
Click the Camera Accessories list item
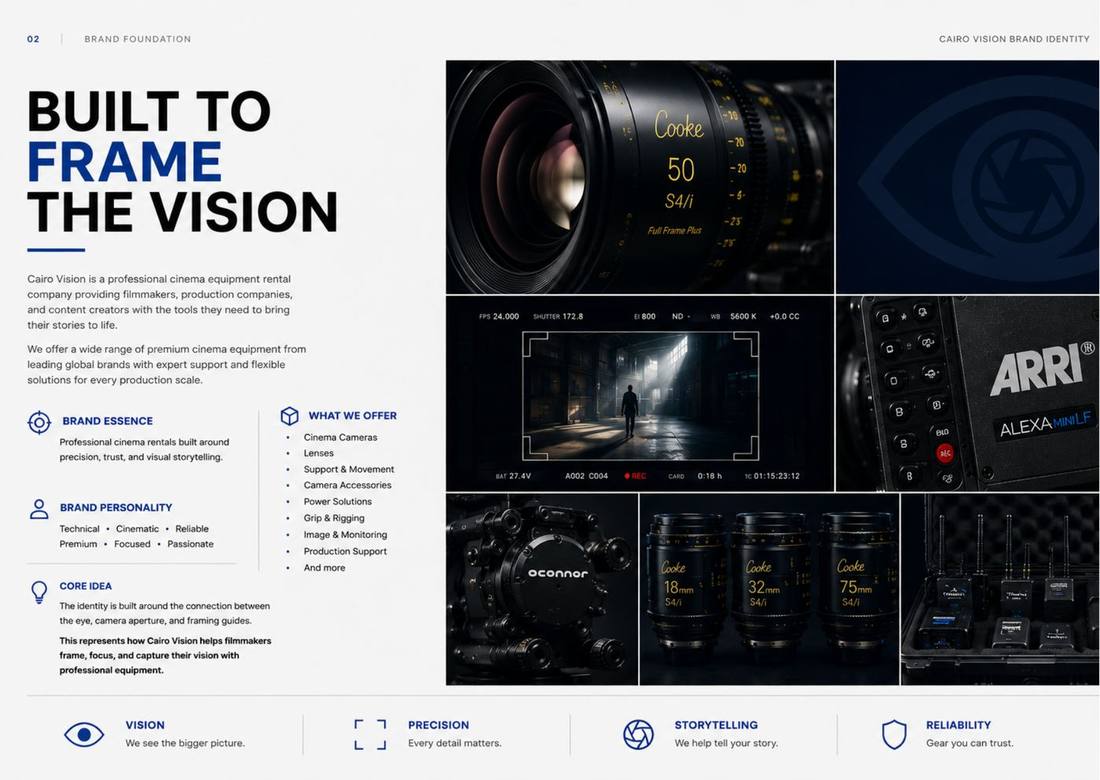click(347, 485)
